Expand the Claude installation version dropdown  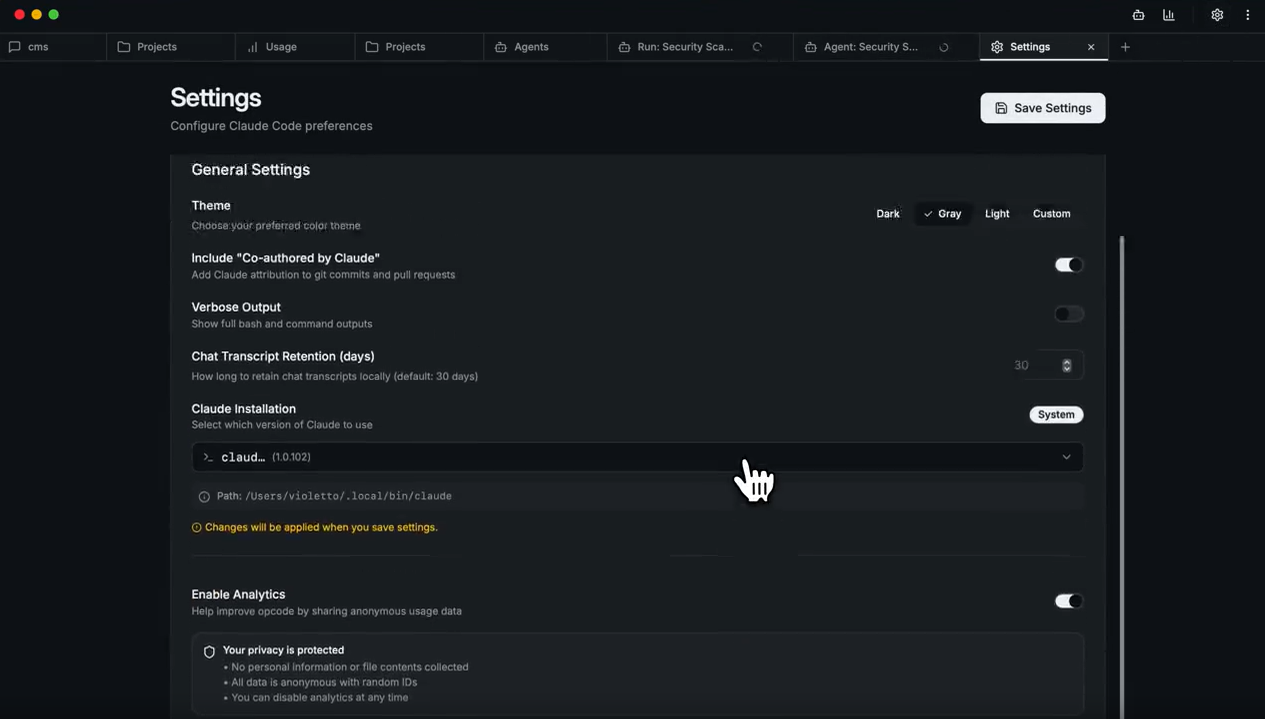[x=637, y=457]
